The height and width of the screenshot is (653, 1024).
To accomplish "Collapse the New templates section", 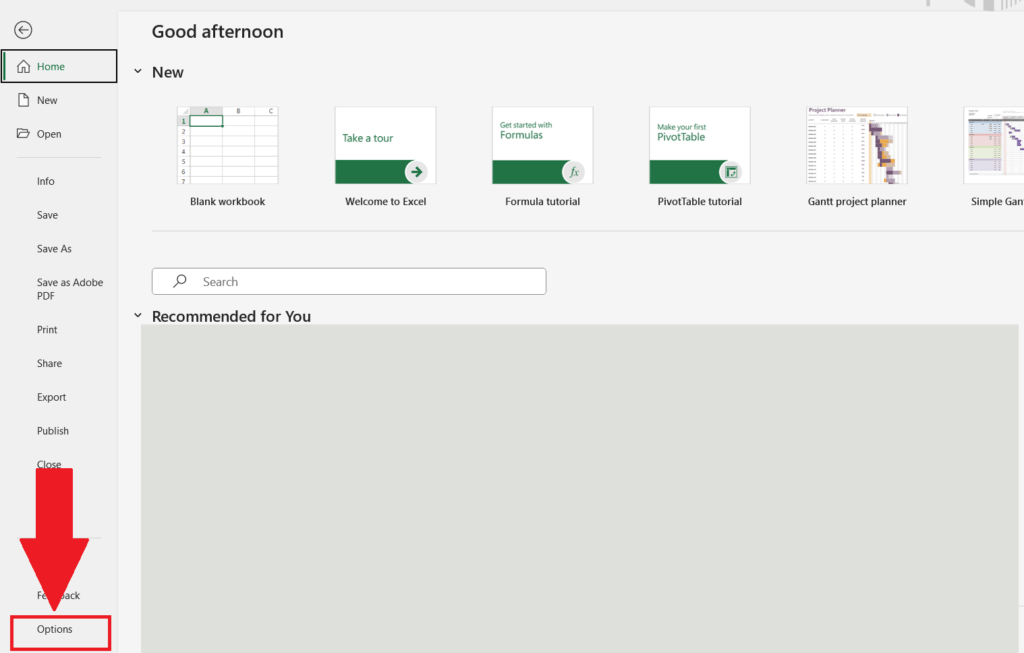I will tap(138, 72).
